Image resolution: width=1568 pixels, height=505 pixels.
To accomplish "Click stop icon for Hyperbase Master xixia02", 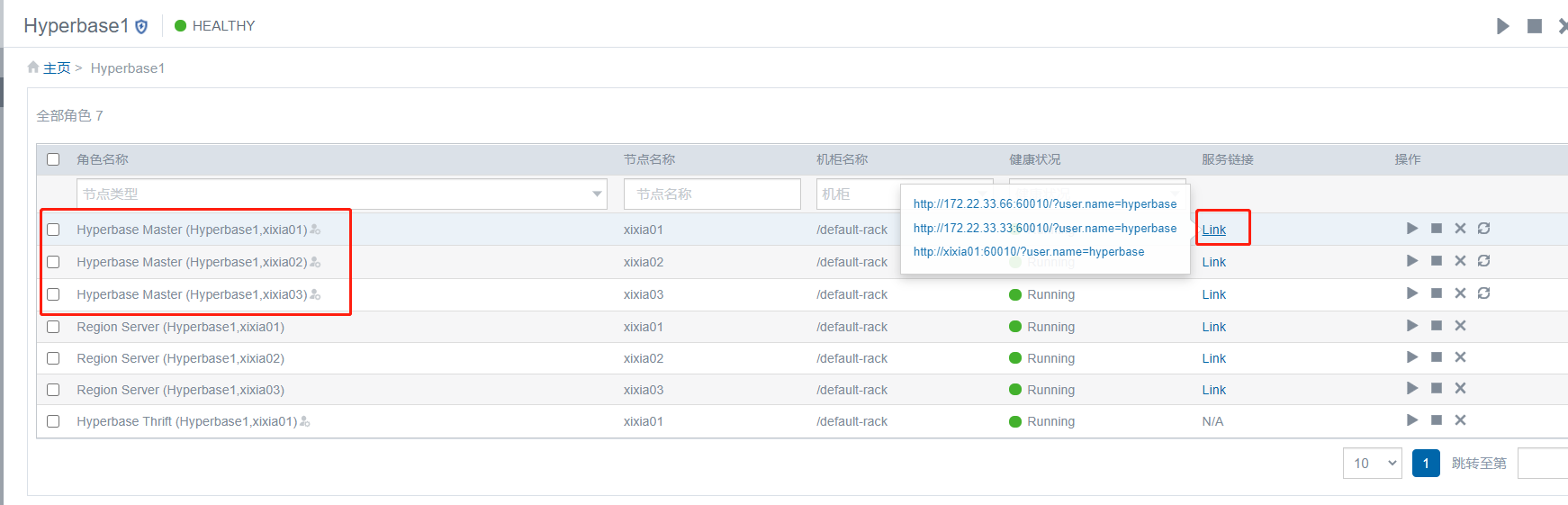I will tap(1437, 261).
